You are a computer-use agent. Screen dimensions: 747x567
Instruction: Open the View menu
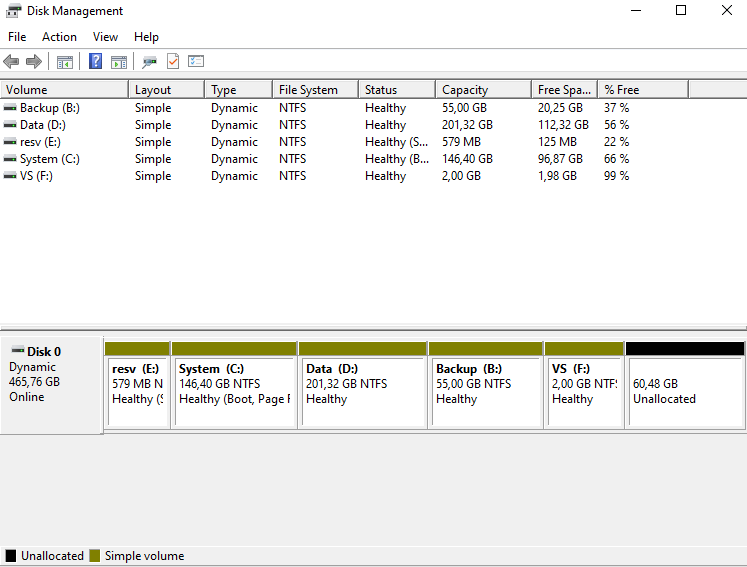(x=105, y=37)
